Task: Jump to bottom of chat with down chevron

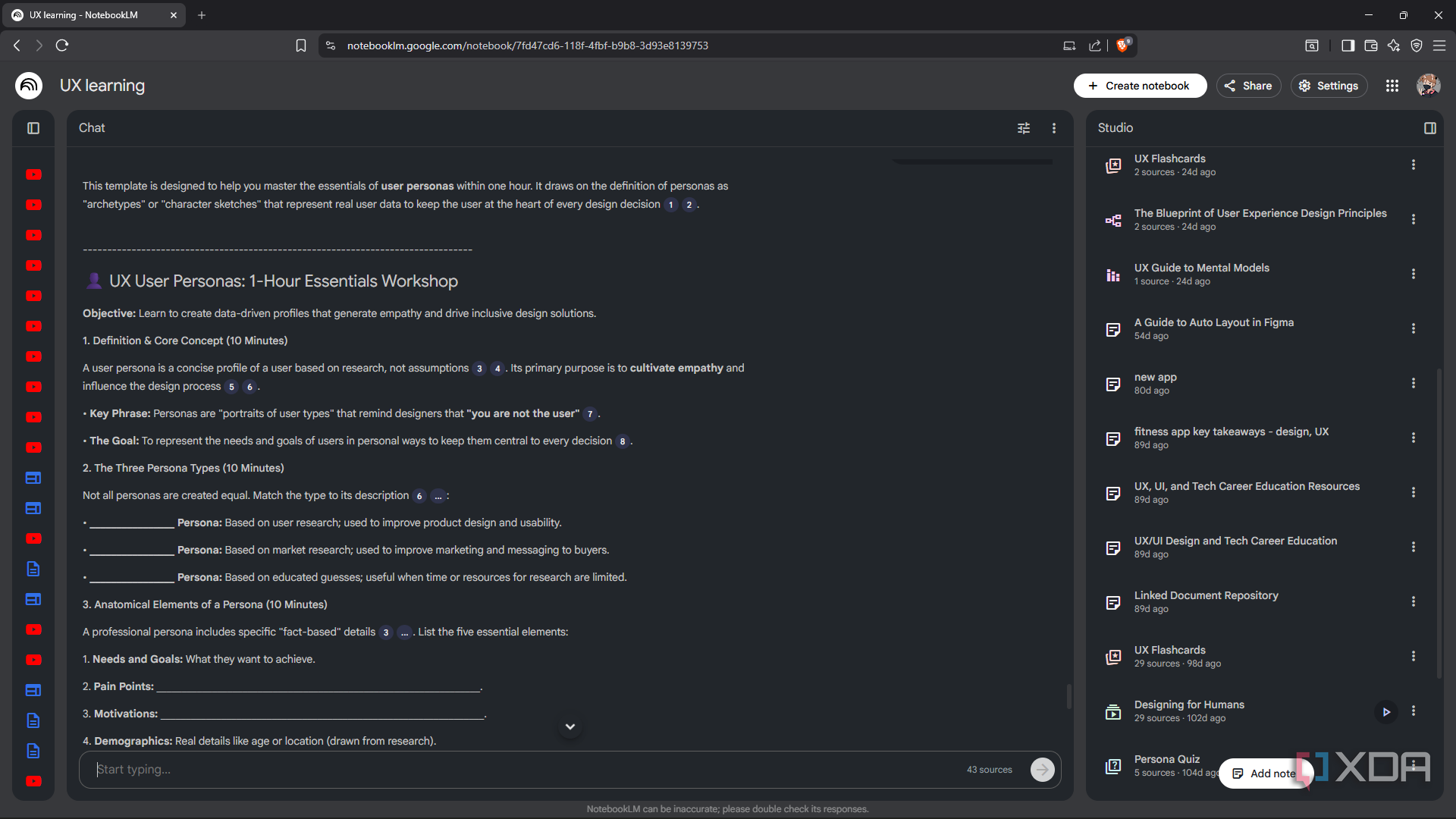Action: (x=570, y=726)
